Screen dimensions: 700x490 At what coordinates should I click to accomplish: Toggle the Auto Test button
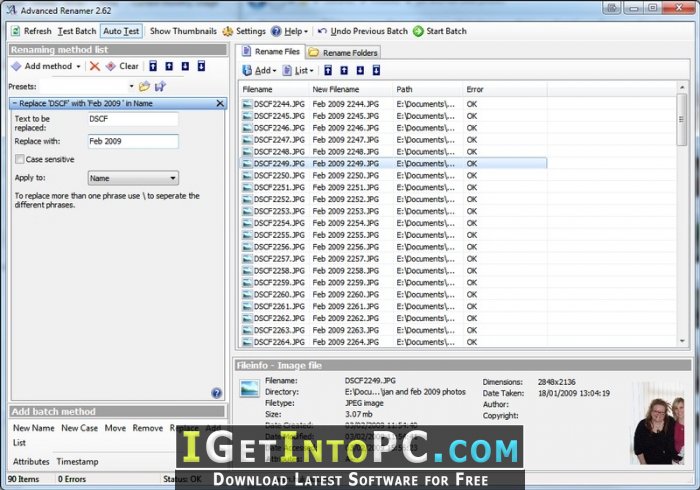click(x=121, y=31)
